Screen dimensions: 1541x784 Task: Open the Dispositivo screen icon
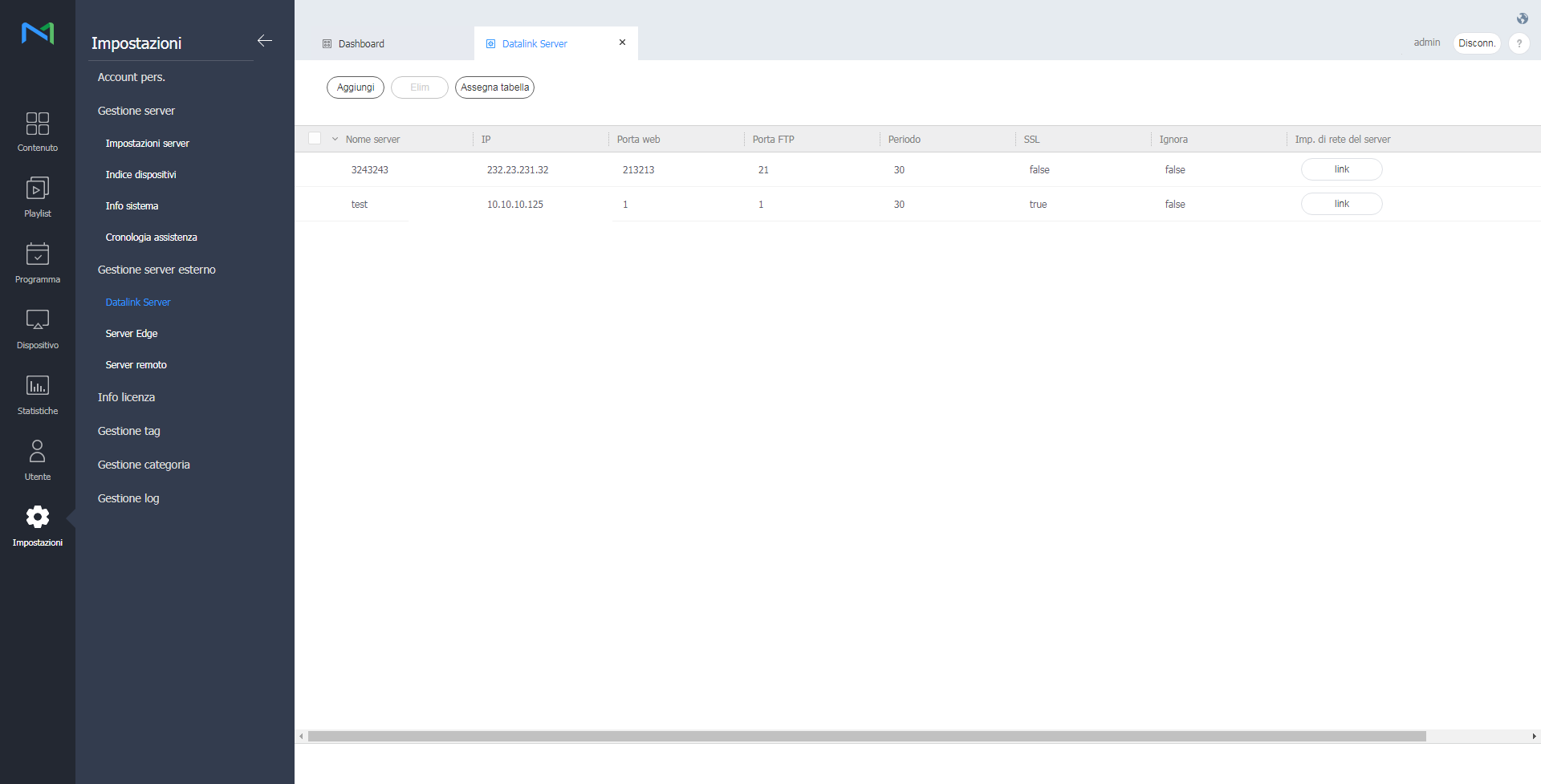pyautogui.click(x=37, y=320)
